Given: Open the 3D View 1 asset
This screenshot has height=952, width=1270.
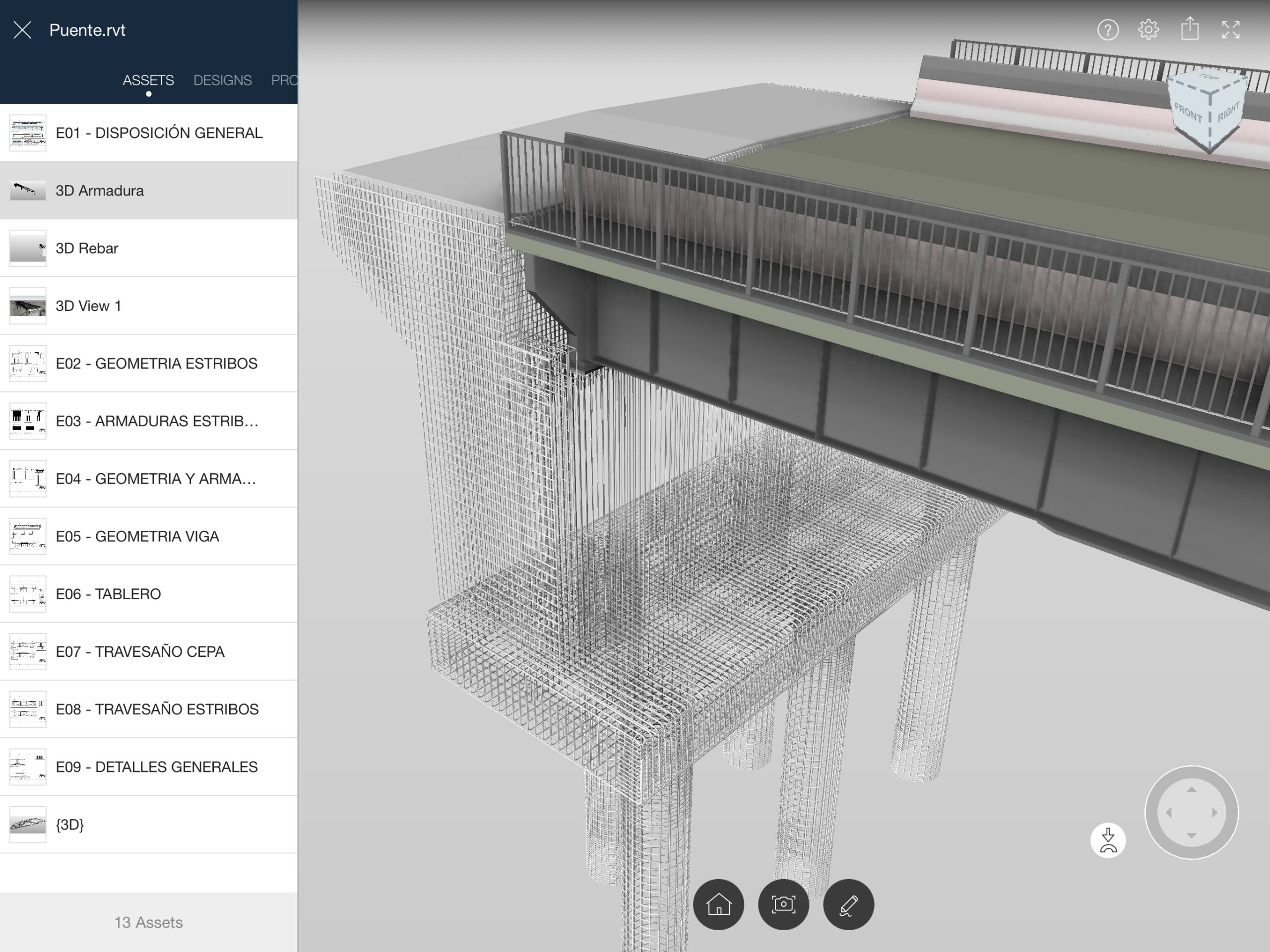Looking at the screenshot, I should pyautogui.click(x=88, y=306).
